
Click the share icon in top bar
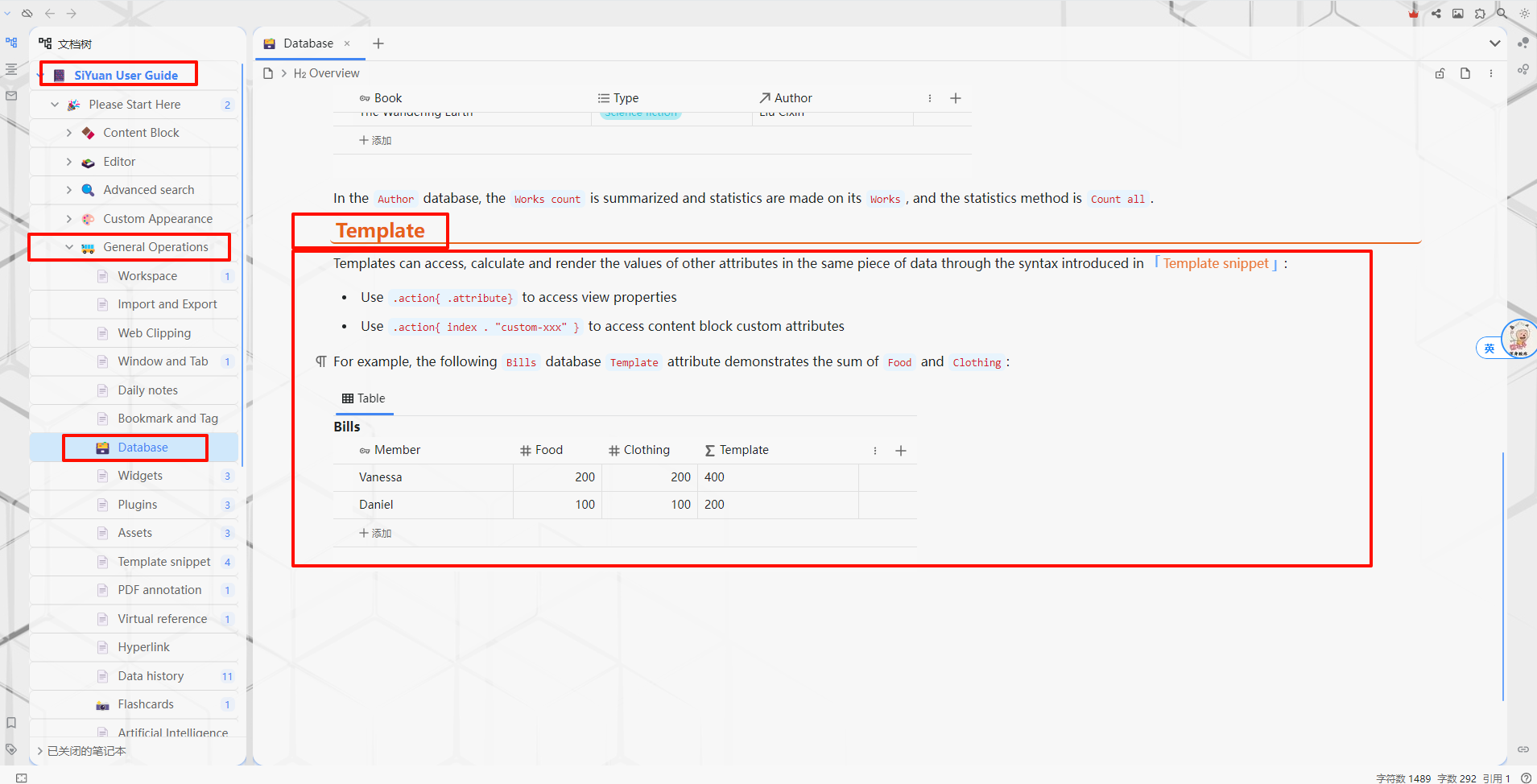[x=1436, y=14]
